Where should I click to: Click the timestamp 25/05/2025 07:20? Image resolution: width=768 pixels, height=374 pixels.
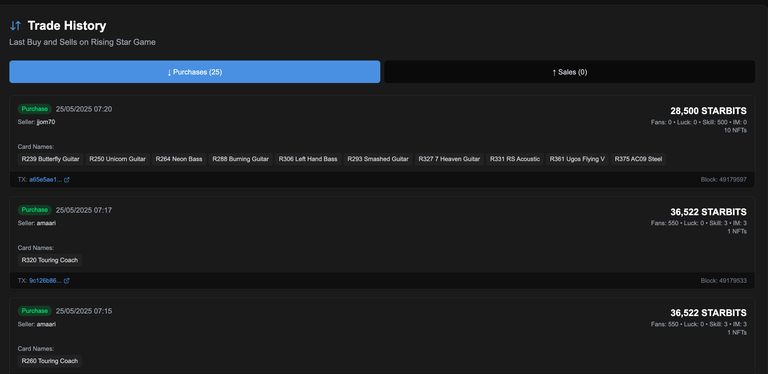84,109
